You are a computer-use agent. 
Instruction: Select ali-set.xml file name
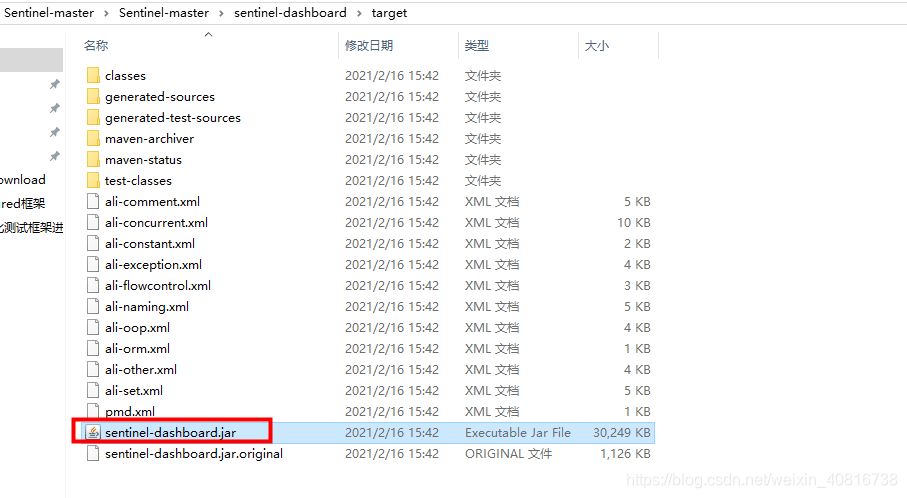pos(134,390)
